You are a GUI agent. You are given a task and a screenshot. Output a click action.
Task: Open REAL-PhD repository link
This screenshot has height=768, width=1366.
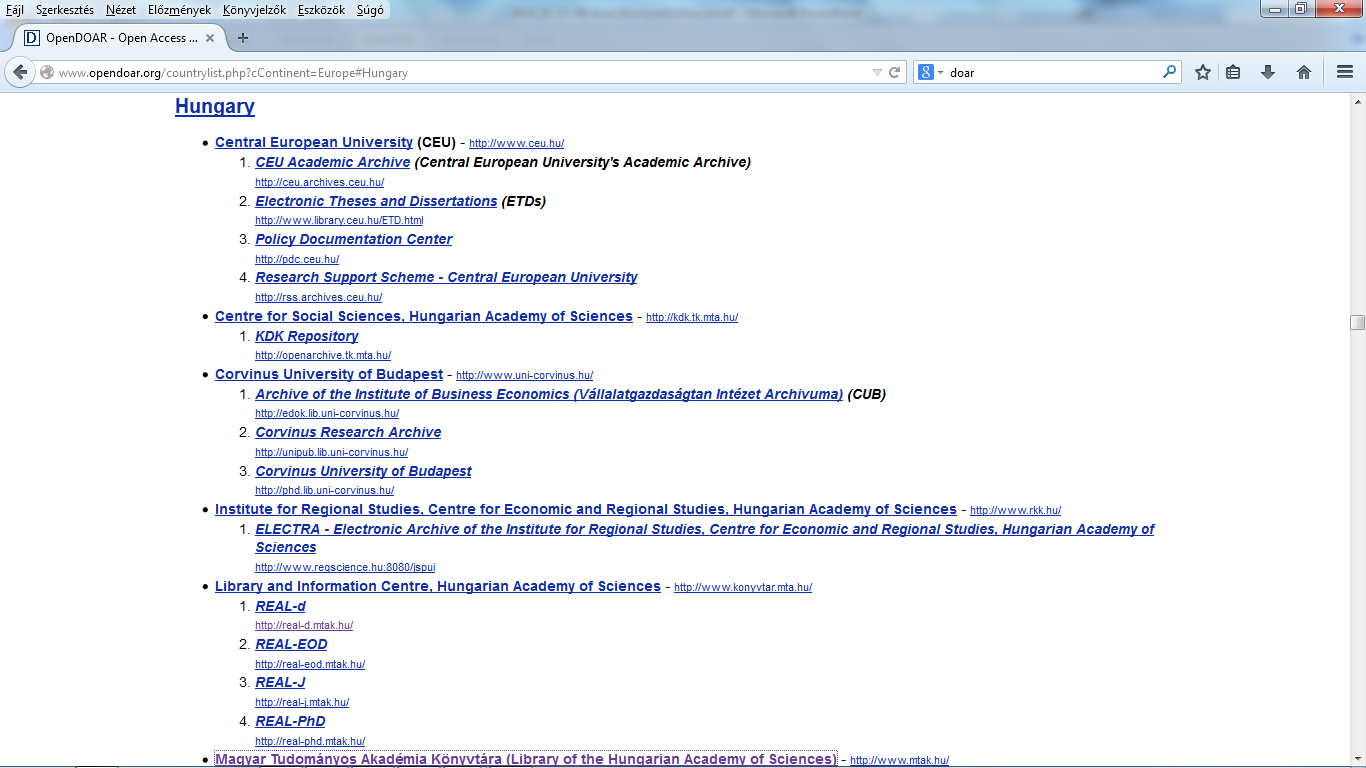[290, 721]
